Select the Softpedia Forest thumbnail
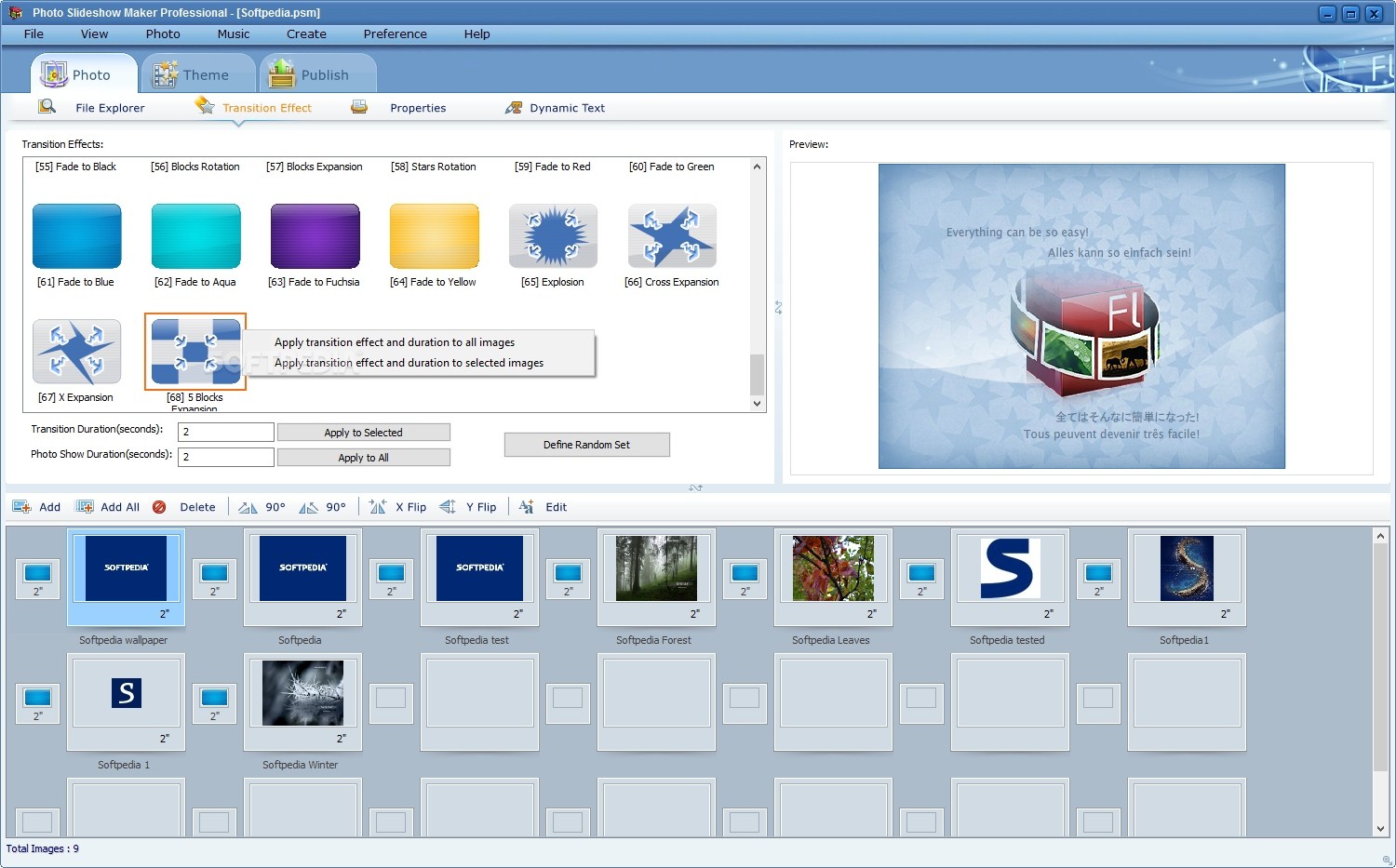Image resolution: width=1396 pixels, height=868 pixels. [656, 577]
